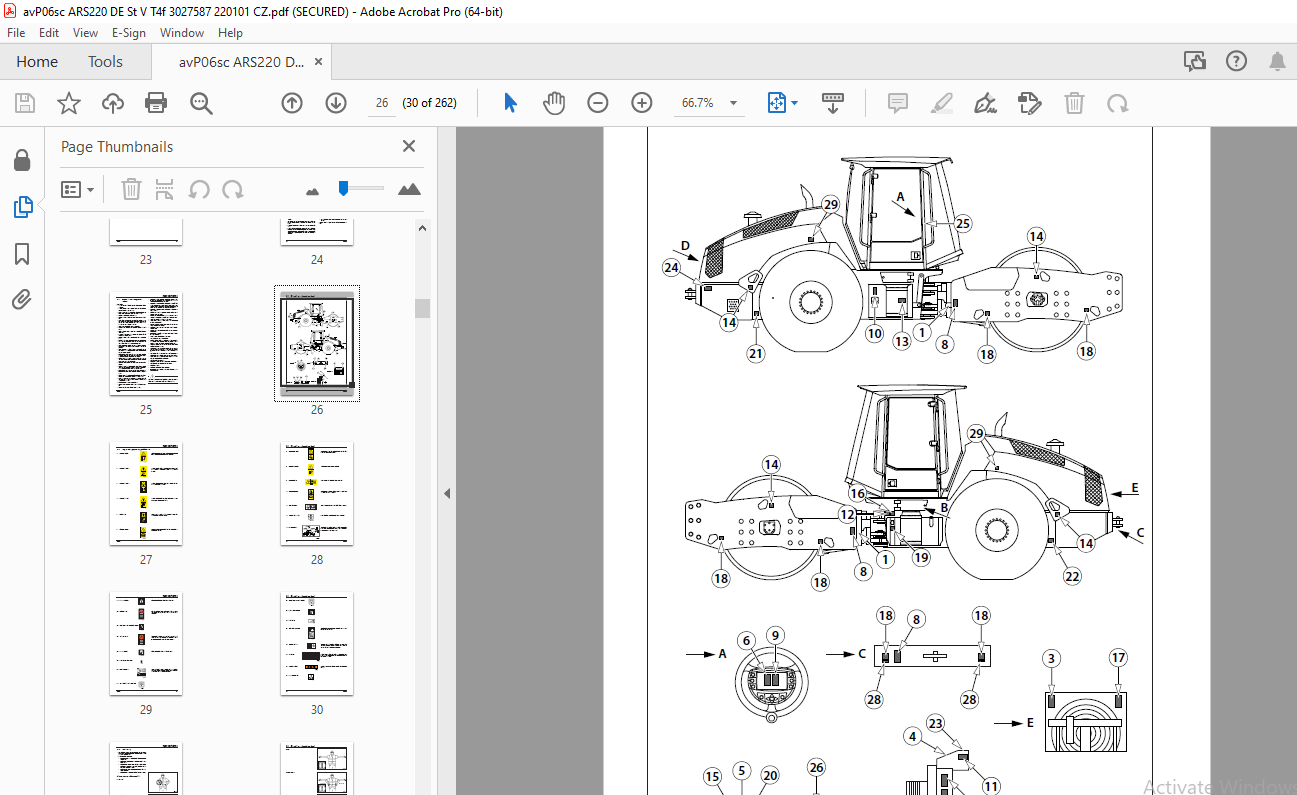The width and height of the screenshot is (1297, 795).
Task: Select page 26 thumbnail
Action: [x=317, y=344]
